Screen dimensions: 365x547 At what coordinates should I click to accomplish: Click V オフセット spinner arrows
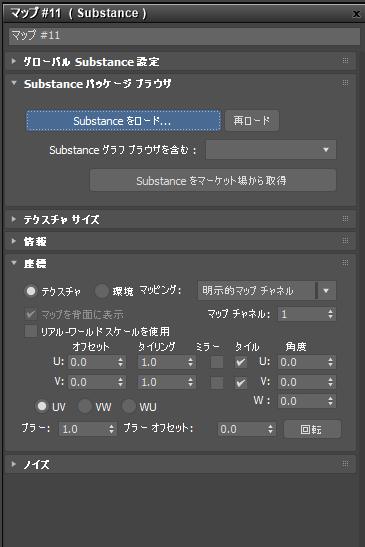point(121,382)
